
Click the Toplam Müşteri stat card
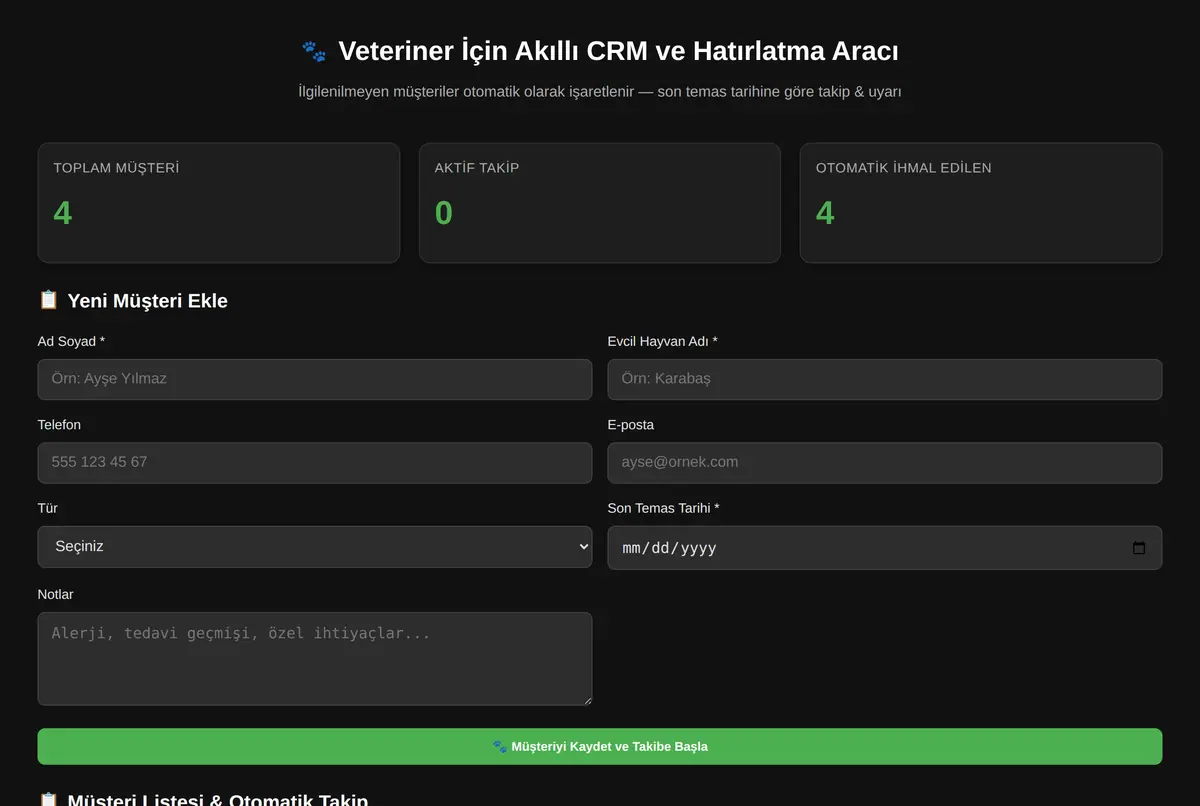pyautogui.click(x=219, y=203)
